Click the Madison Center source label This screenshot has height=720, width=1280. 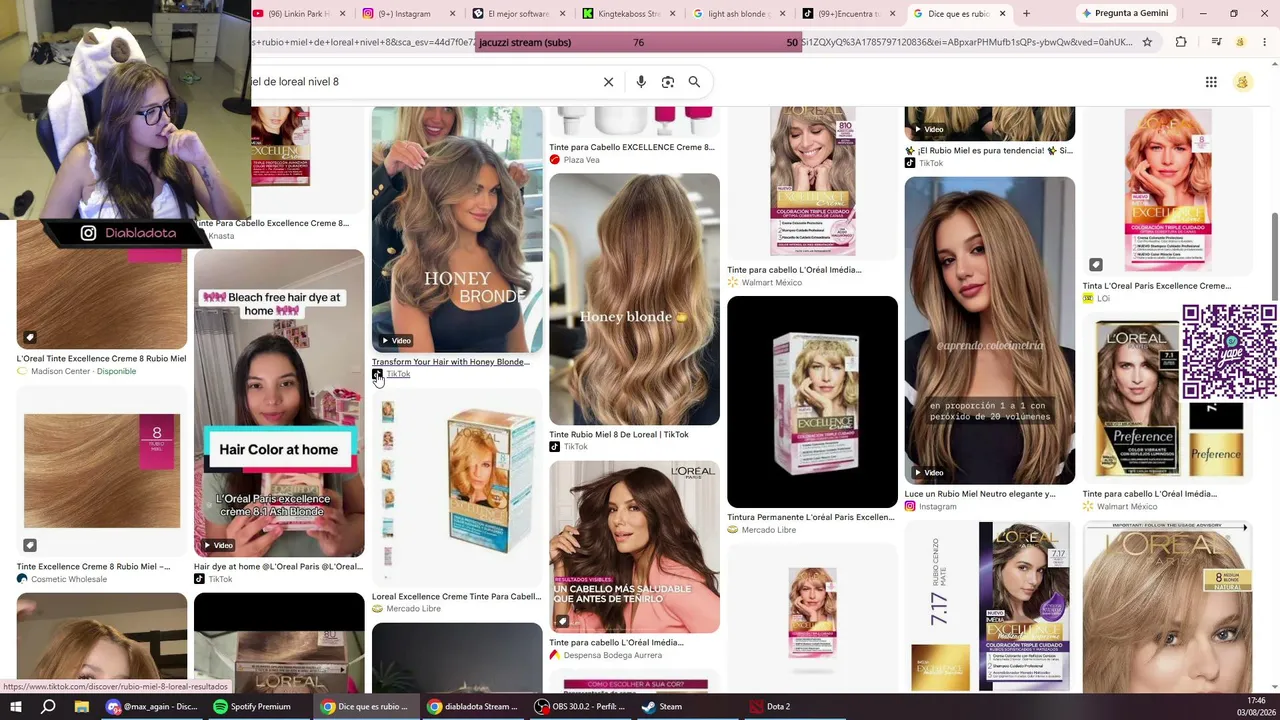tap(61, 371)
